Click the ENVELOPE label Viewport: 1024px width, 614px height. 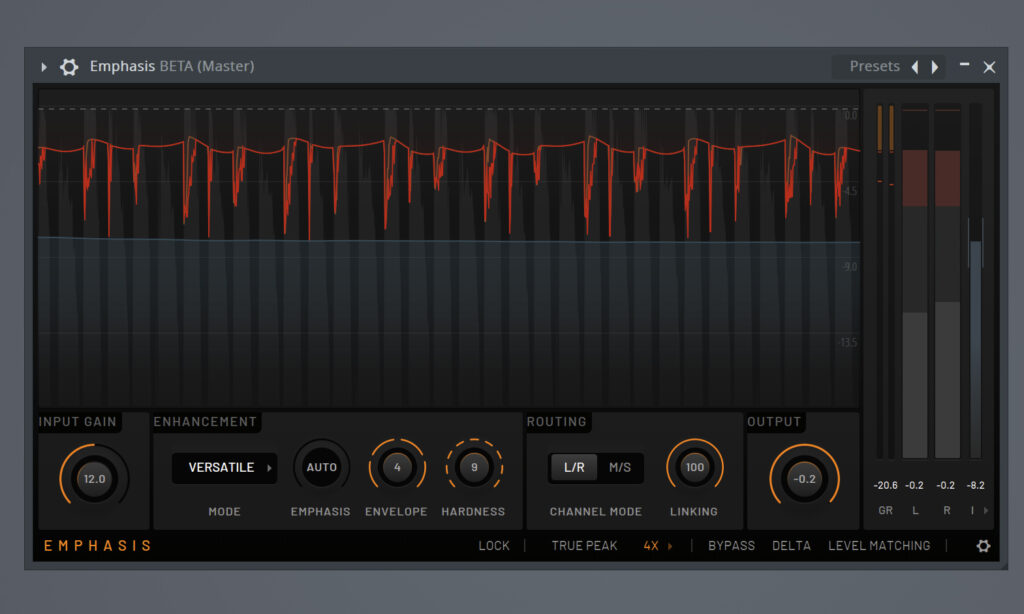(x=396, y=511)
